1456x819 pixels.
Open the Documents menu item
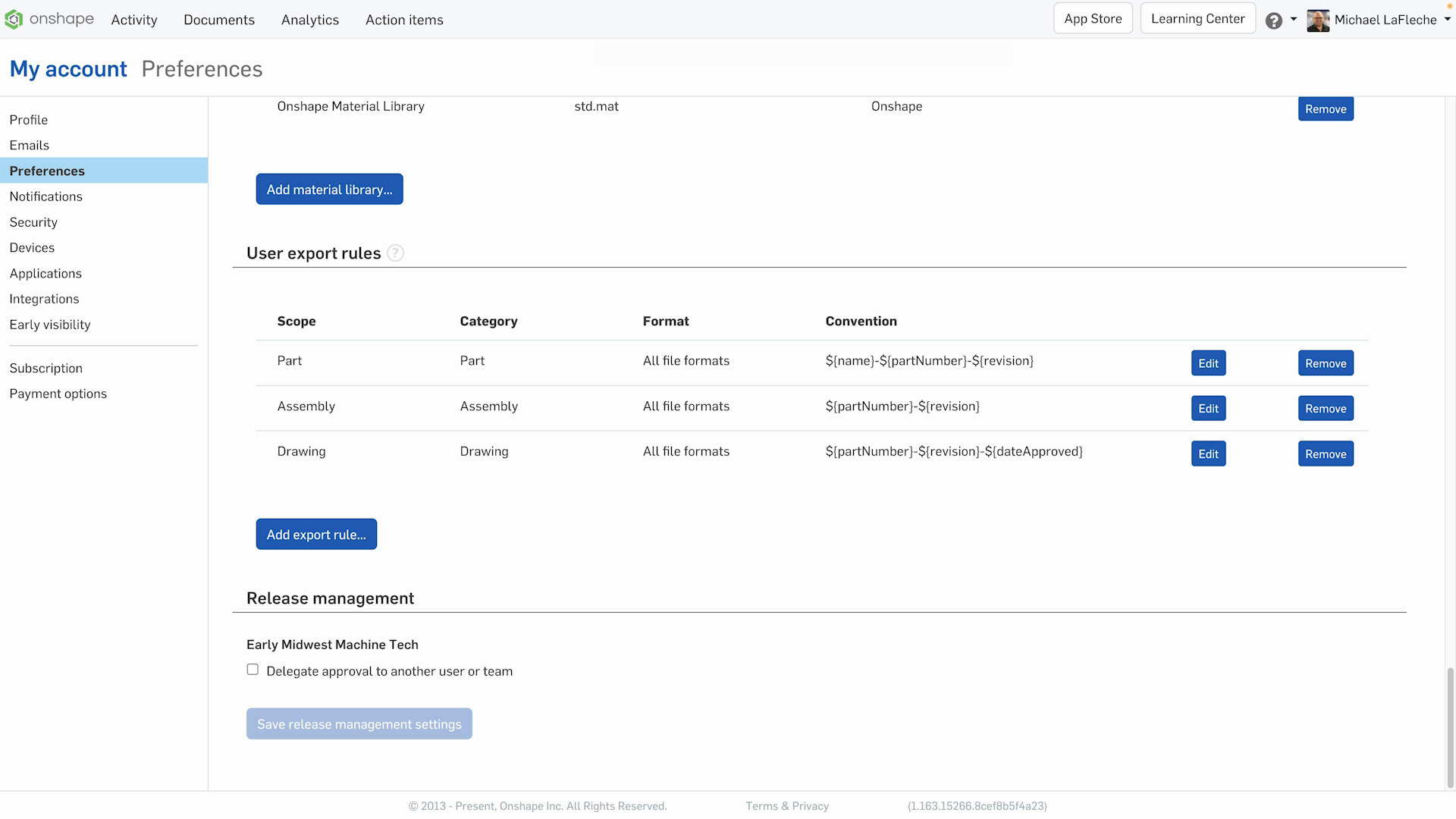click(x=219, y=20)
